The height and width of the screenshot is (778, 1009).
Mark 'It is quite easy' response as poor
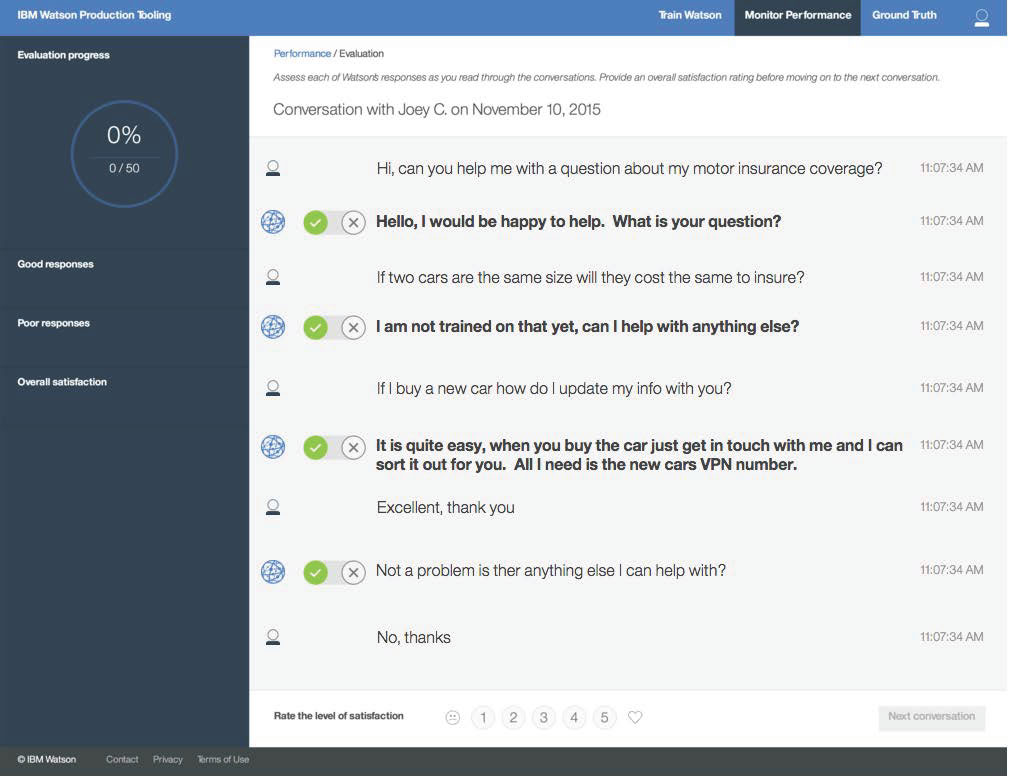(353, 447)
